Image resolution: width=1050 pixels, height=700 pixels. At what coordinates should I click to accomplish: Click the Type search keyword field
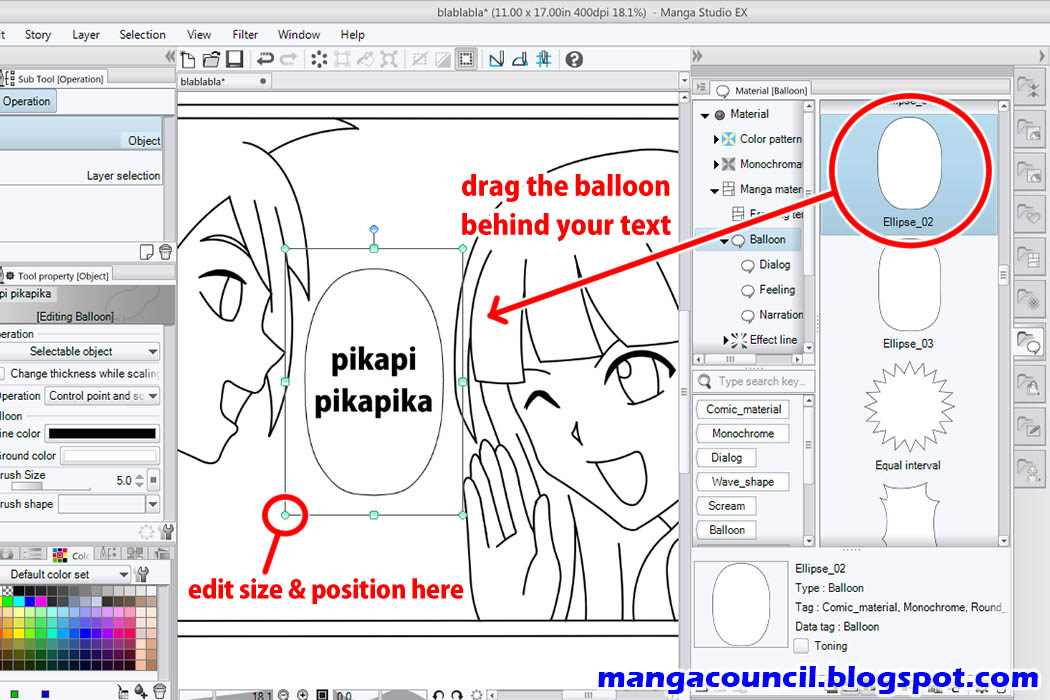tap(755, 381)
